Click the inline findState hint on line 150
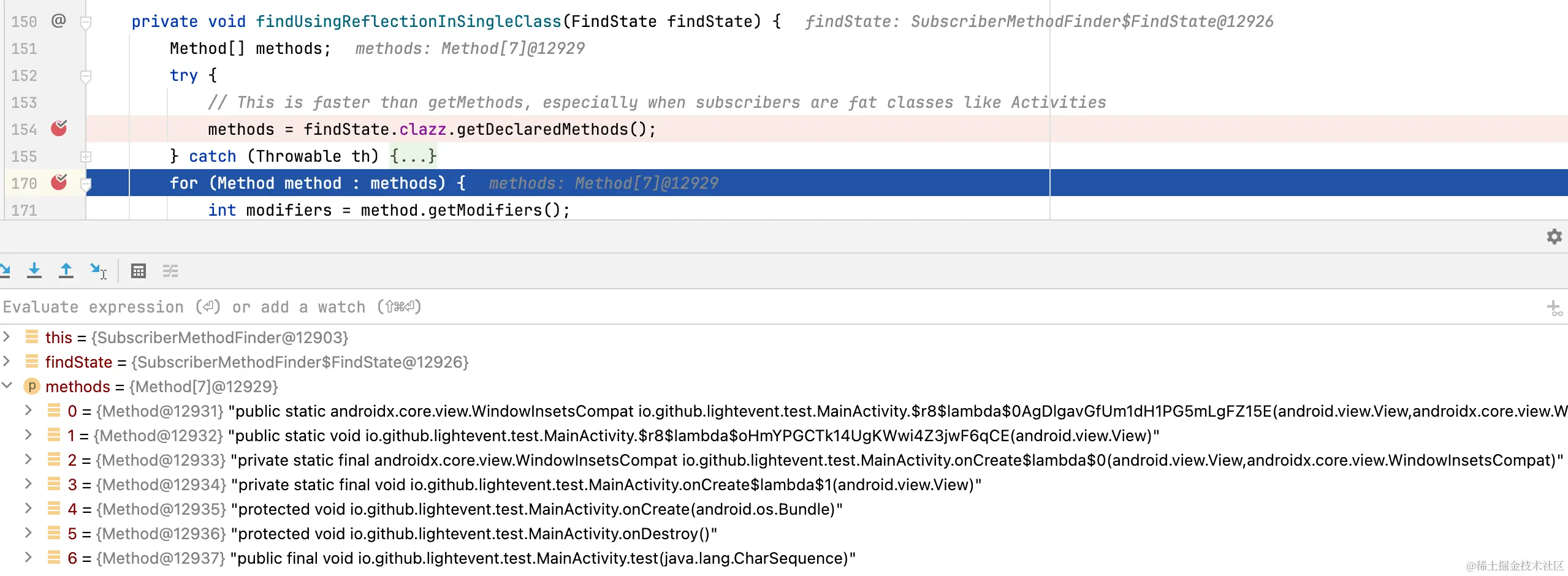1568x576 pixels. [1039, 21]
